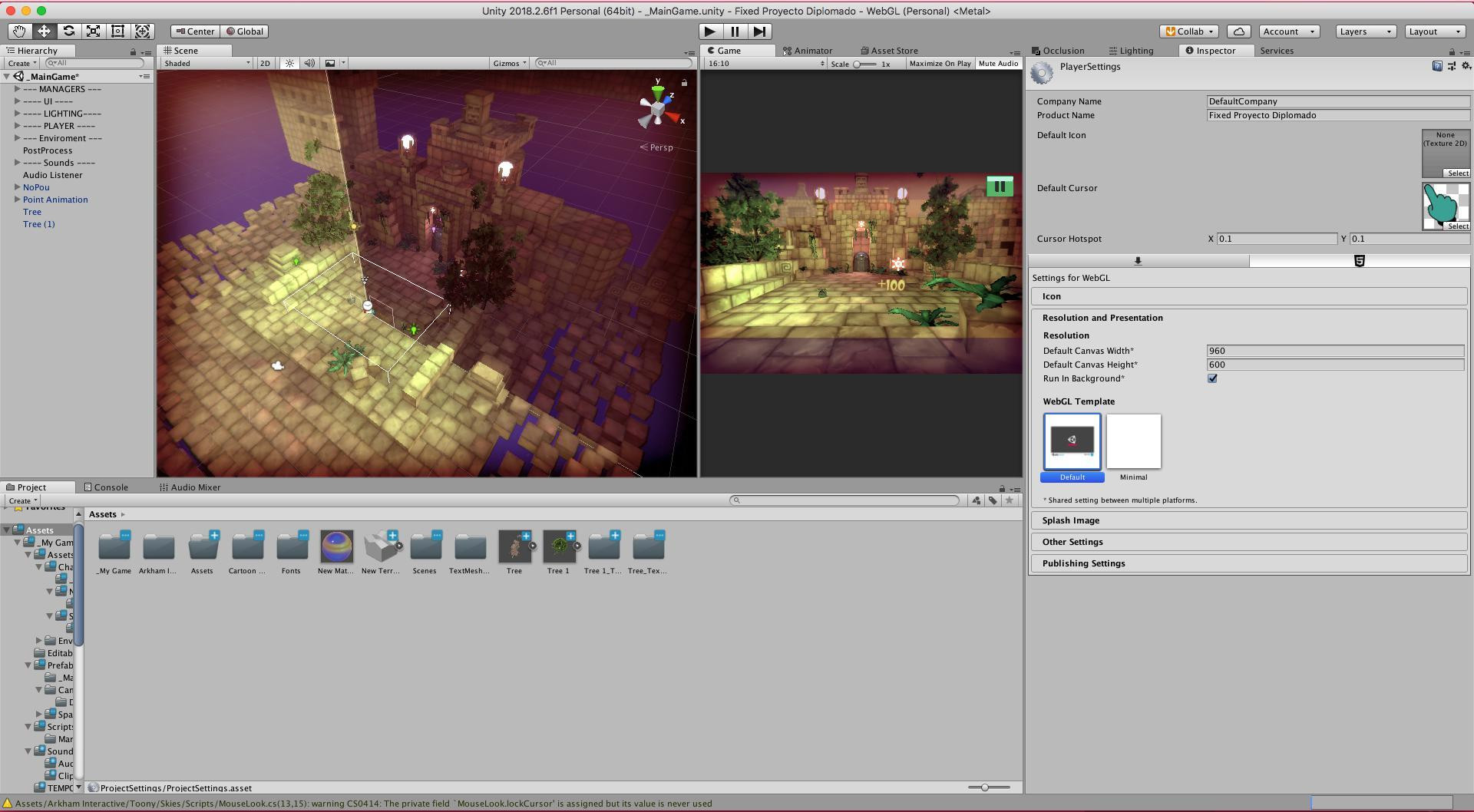Select the Scale tool icon

(93, 31)
